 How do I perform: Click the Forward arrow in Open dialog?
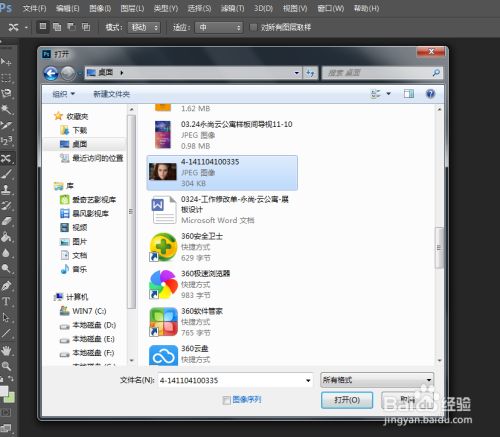tap(68, 73)
